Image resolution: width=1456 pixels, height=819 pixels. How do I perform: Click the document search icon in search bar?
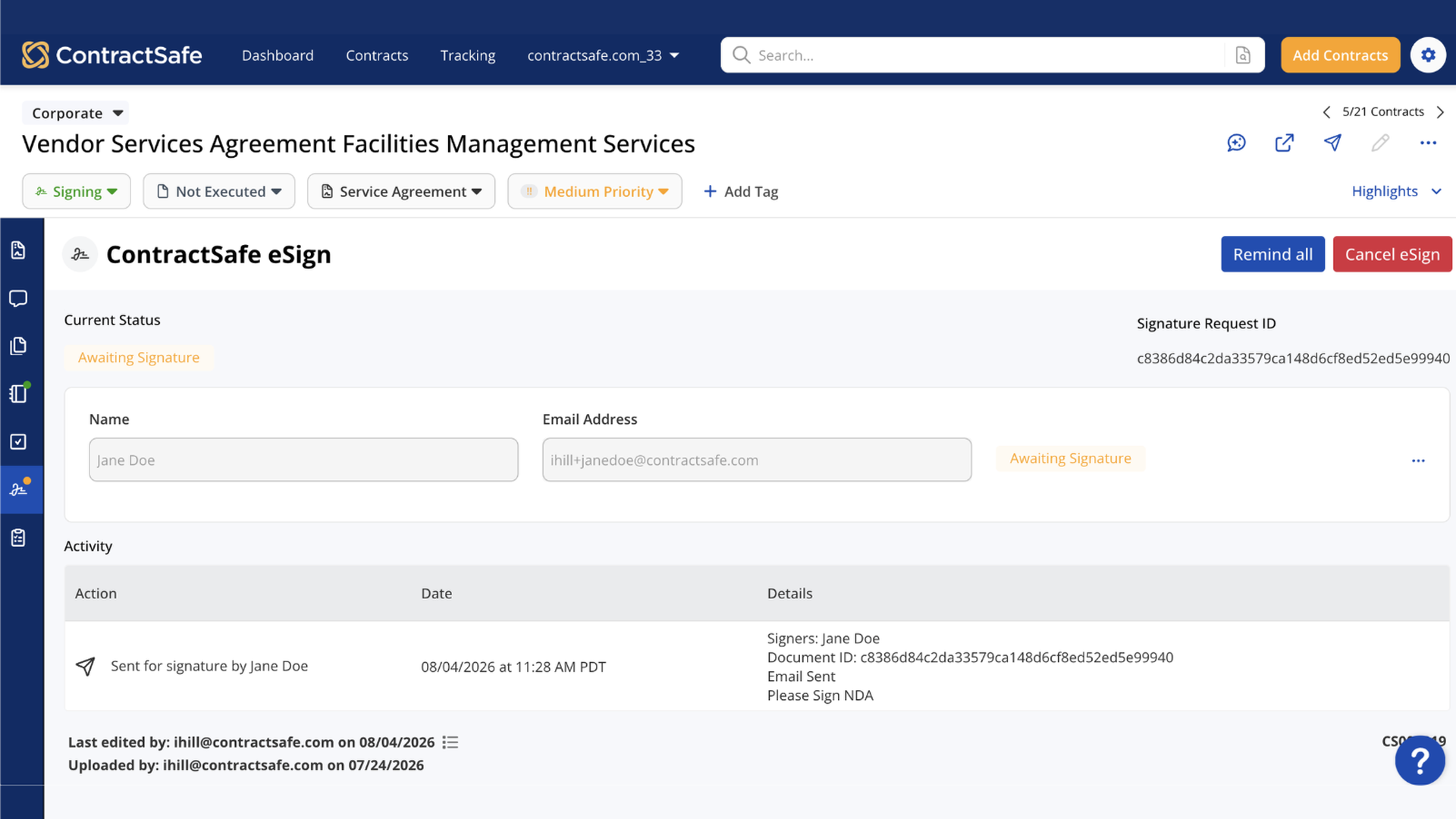coord(1243,55)
